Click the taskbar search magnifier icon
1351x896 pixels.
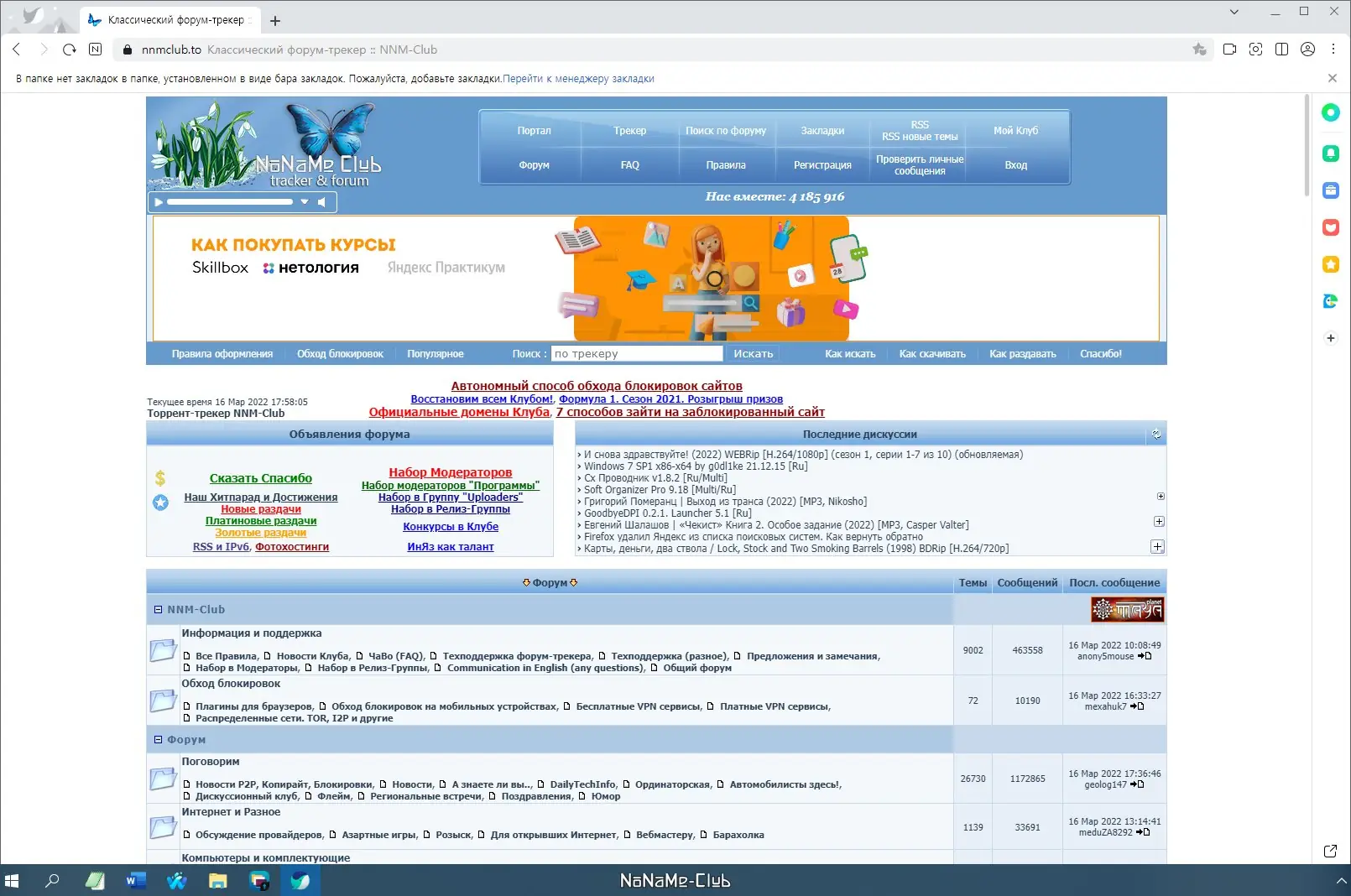tap(52, 881)
